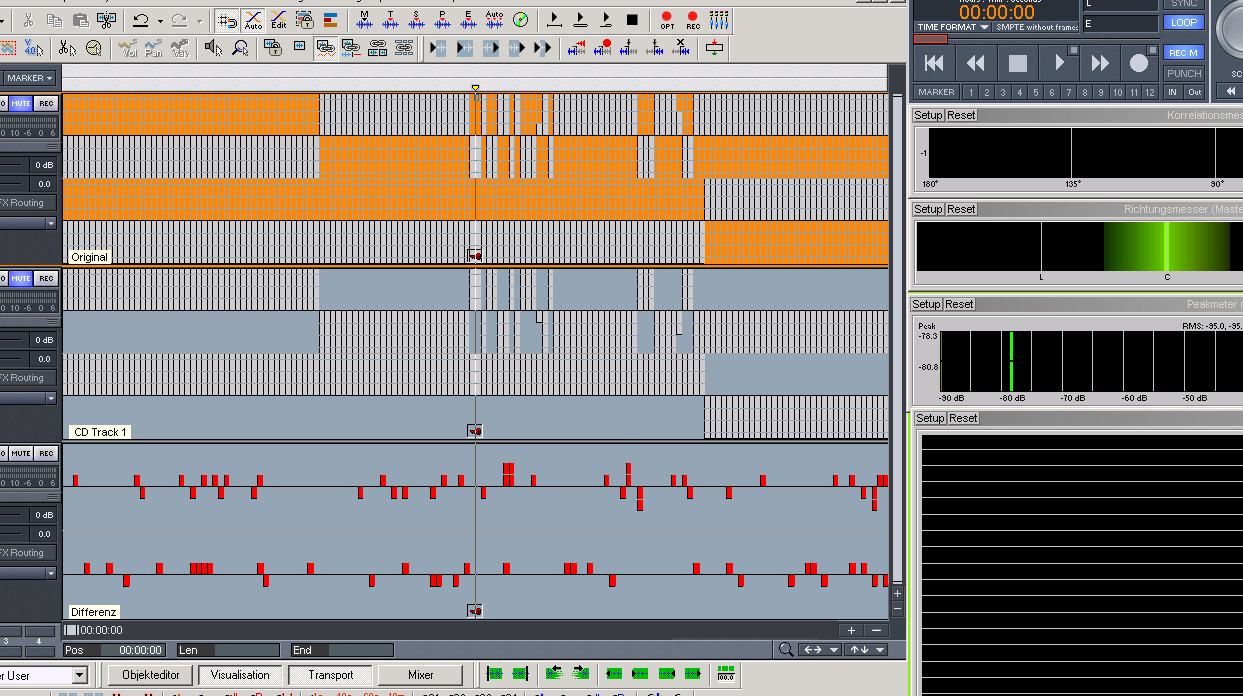Click the Copy icon in toolbar
The width and height of the screenshot is (1243, 696).
click(x=54, y=20)
